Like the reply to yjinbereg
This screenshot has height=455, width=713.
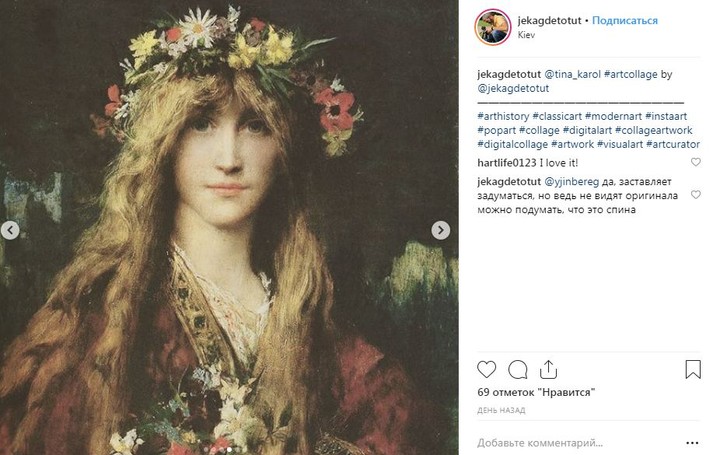pyautogui.click(x=696, y=181)
